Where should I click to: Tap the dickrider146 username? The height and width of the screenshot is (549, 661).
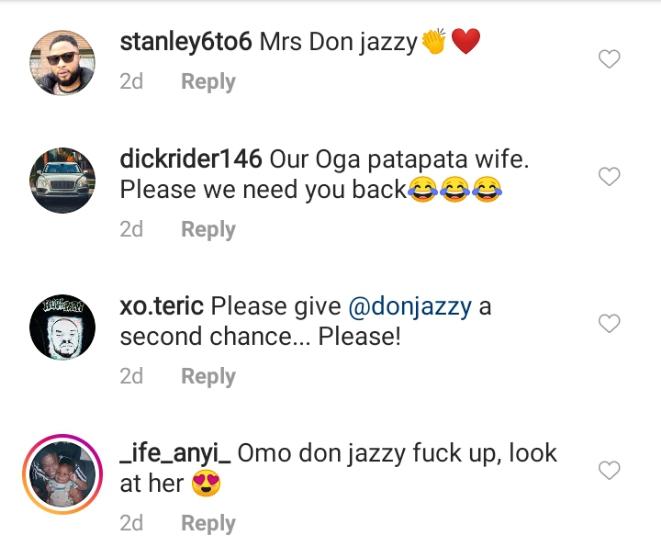point(191,159)
